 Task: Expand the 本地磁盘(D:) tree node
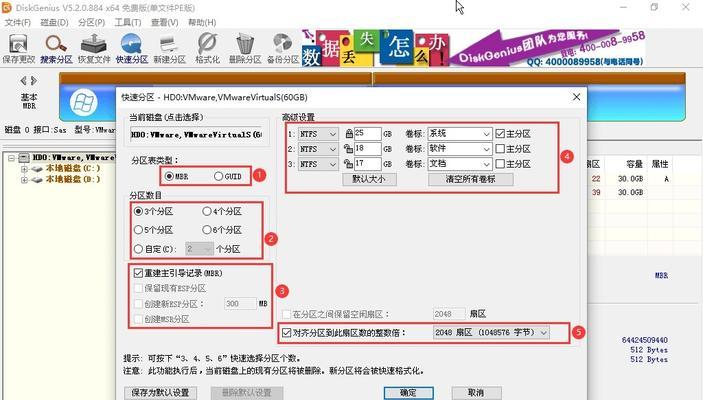24,180
